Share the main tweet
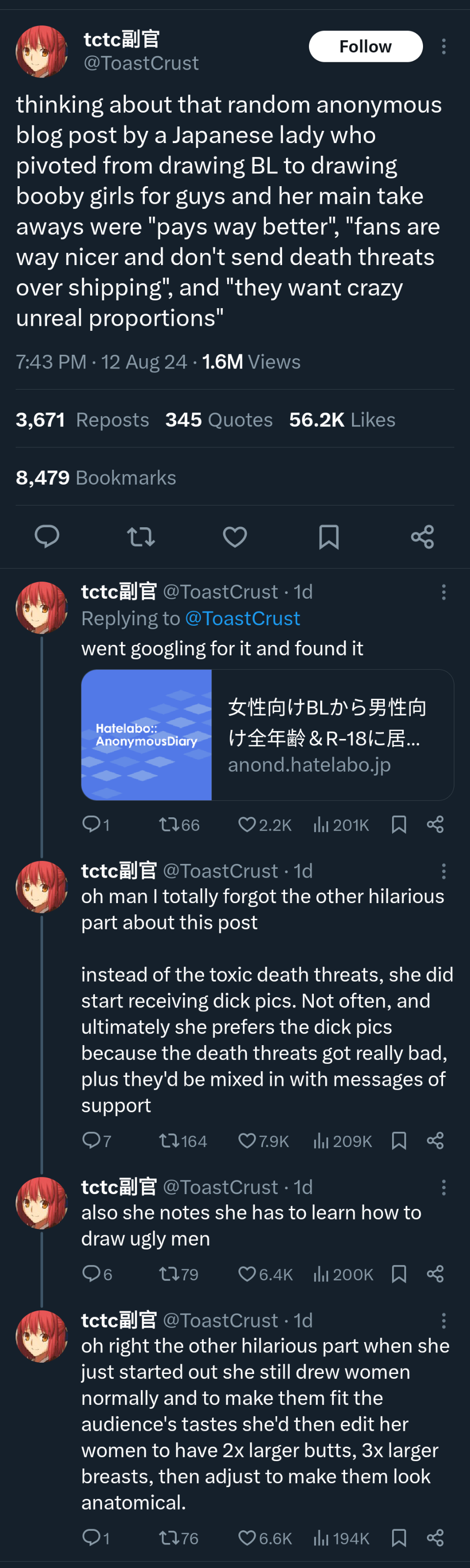 [x=422, y=536]
